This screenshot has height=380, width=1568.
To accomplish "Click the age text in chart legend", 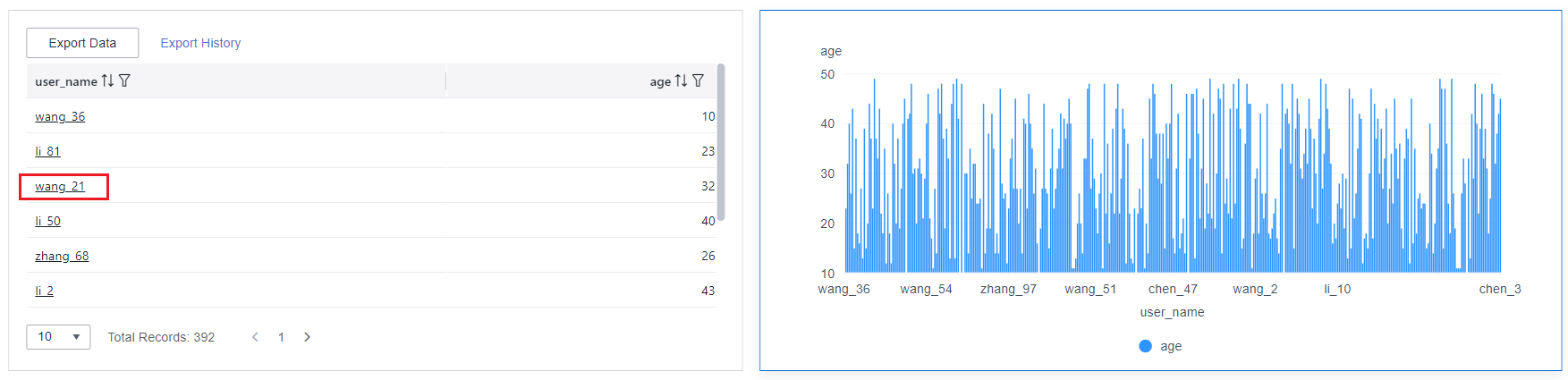I will pos(1171,346).
